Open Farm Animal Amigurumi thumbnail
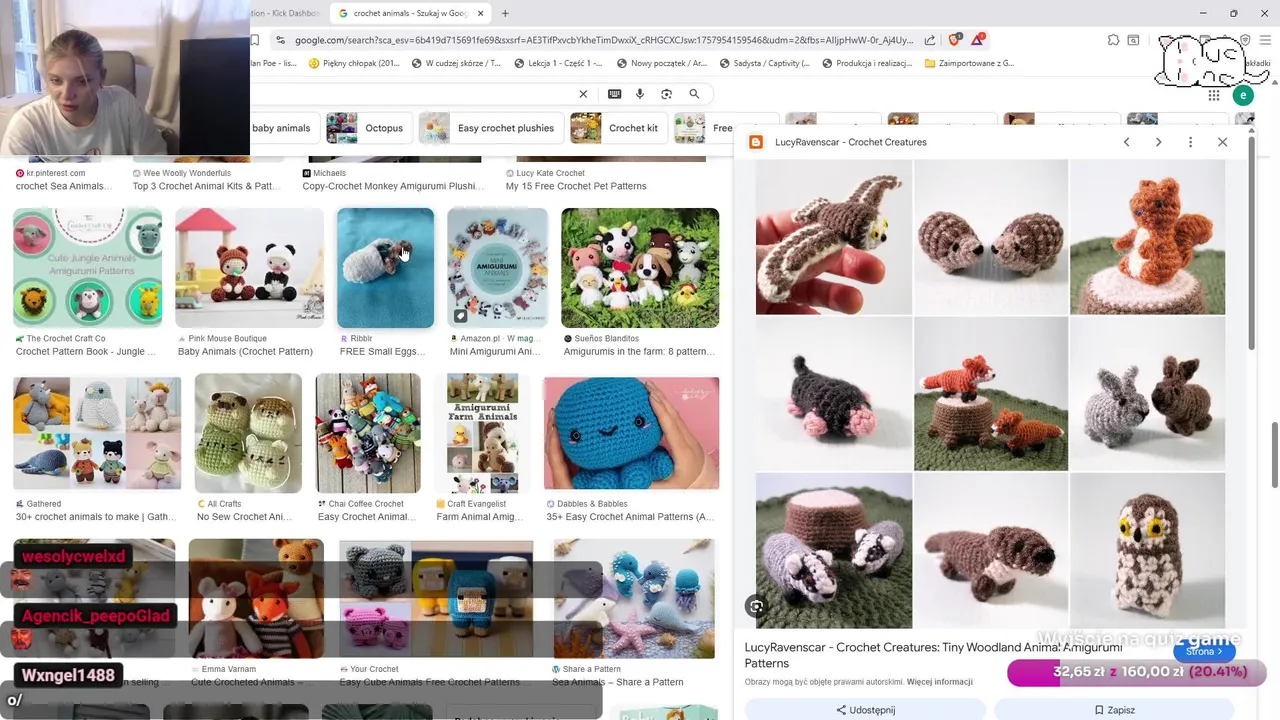1280x720 pixels. [482, 433]
